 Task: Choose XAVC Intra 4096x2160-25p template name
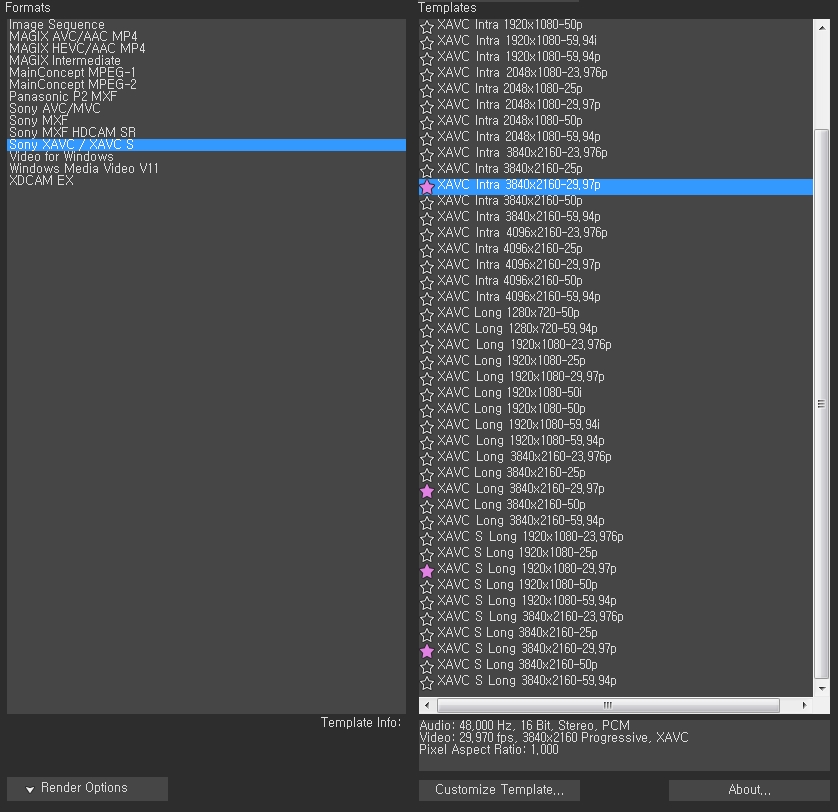click(x=510, y=249)
